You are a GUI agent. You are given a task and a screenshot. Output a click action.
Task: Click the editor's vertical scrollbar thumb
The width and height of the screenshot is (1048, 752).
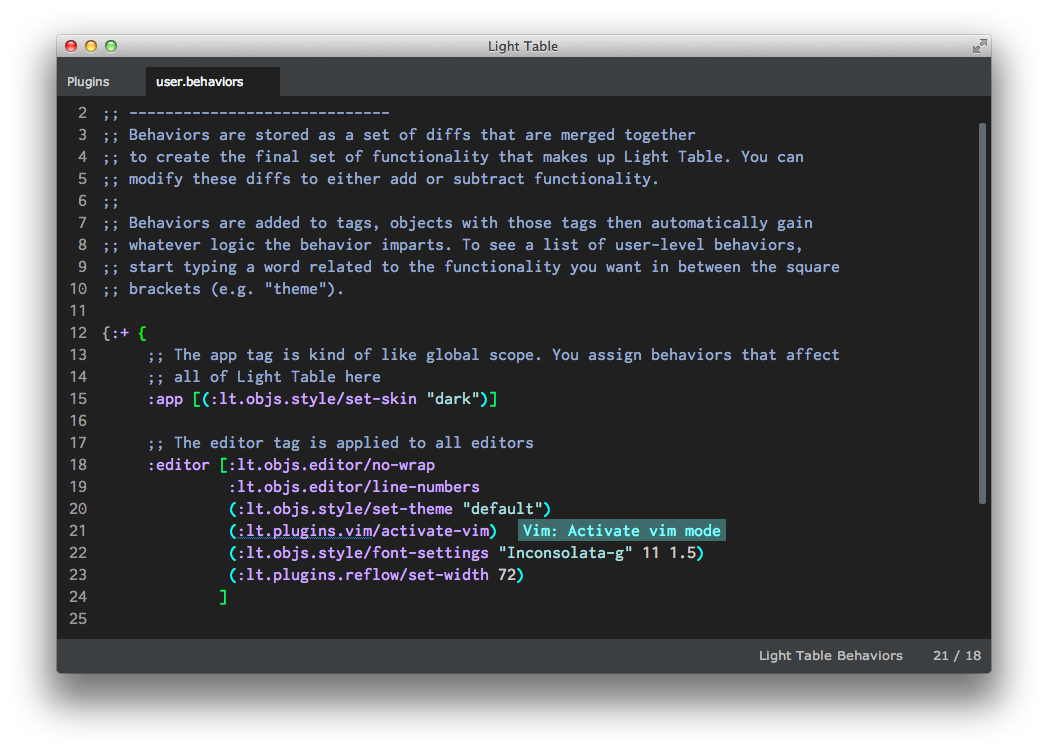click(982, 312)
